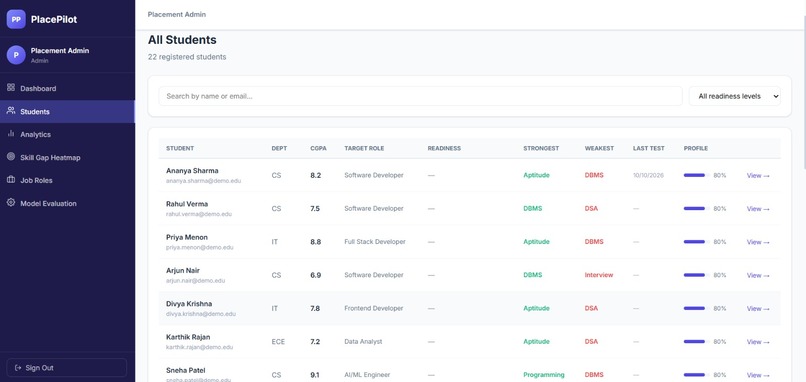The width and height of the screenshot is (806, 382).
Task: Click the Karthik Rajan name
Action: (188, 337)
